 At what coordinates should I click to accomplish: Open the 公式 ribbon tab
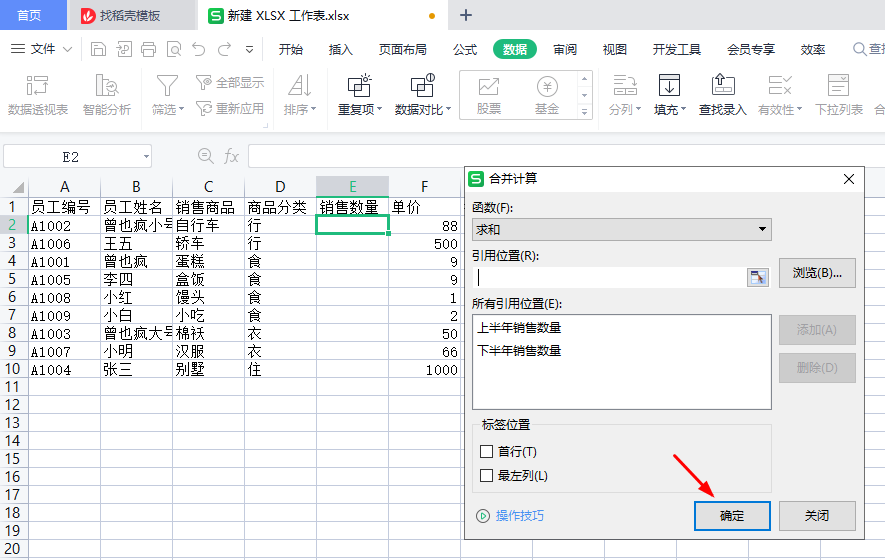(465, 50)
